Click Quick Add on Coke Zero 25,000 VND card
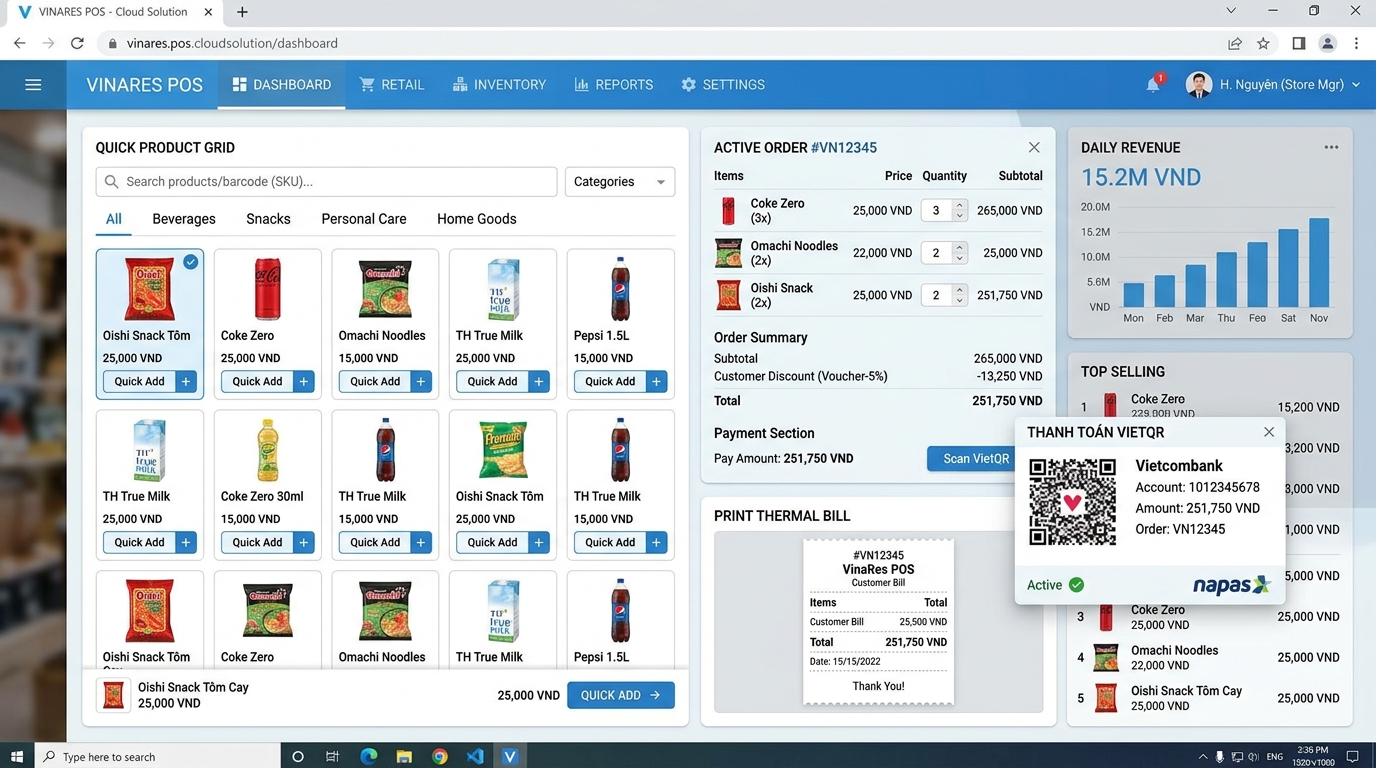Image resolution: width=1376 pixels, height=768 pixels. [257, 381]
